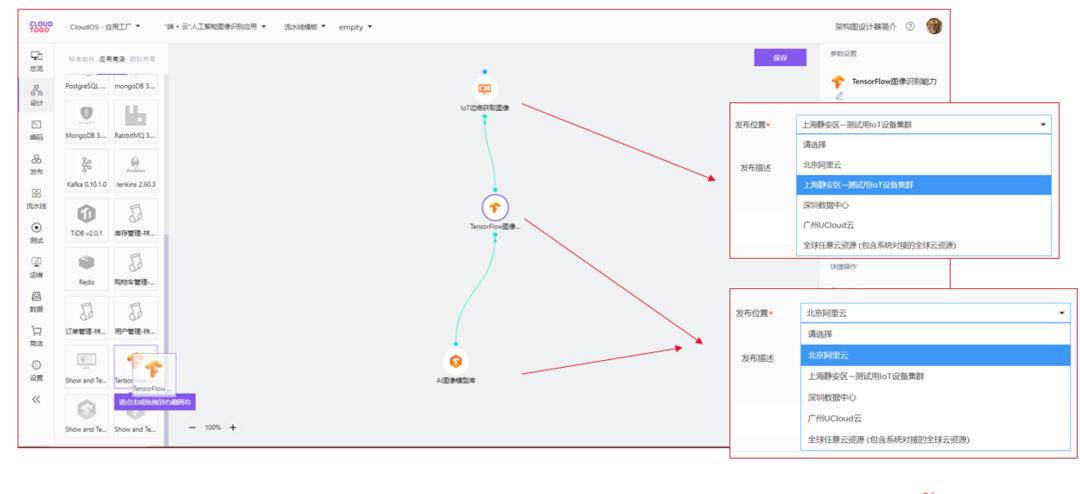Click the purple 保存 save button
Image resolution: width=1080 pixels, height=494 pixels.
(780, 58)
